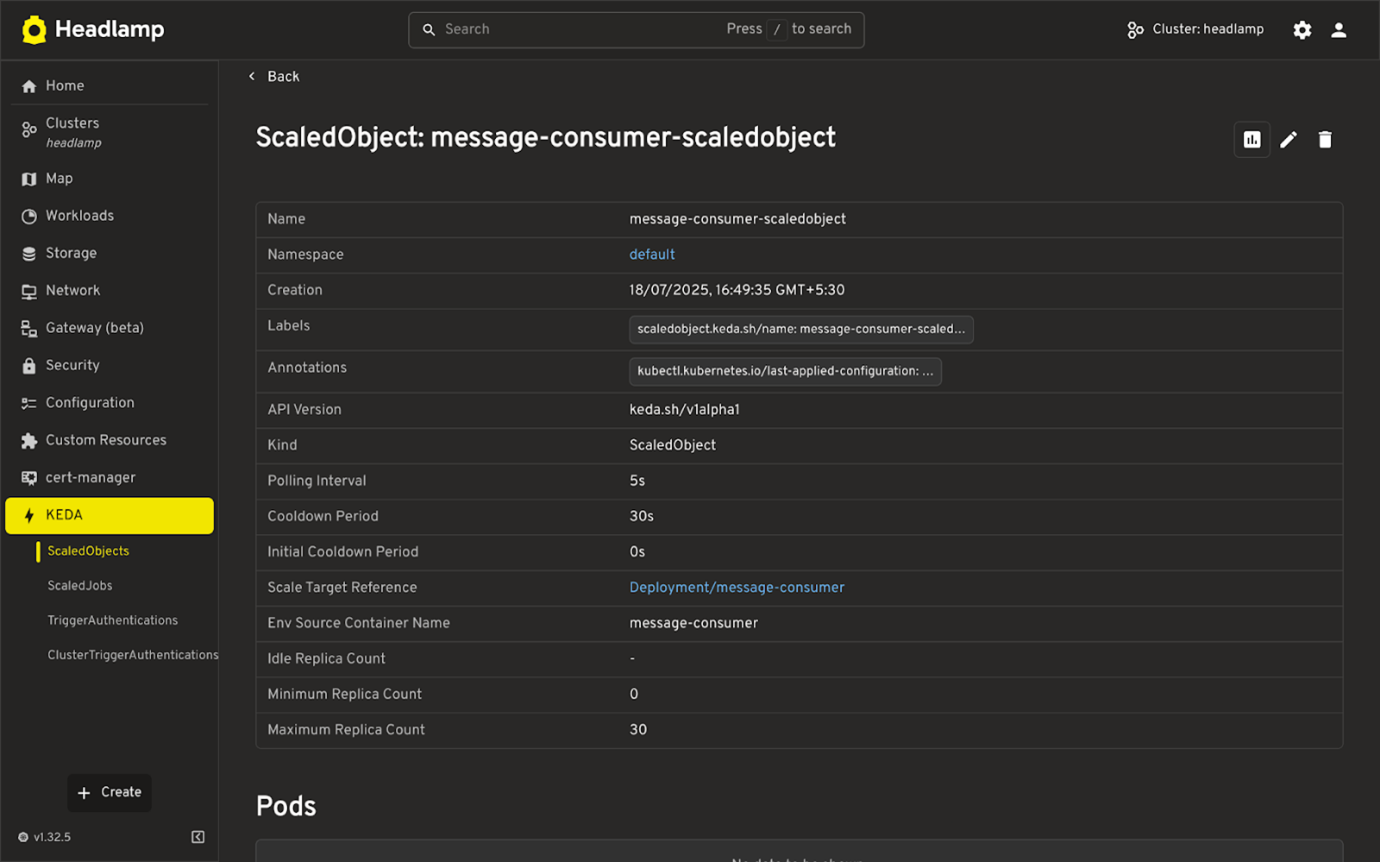The width and height of the screenshot is (1380, 862).
Task: Select the ScaledObjects submenu item
Action: point(88,551)
